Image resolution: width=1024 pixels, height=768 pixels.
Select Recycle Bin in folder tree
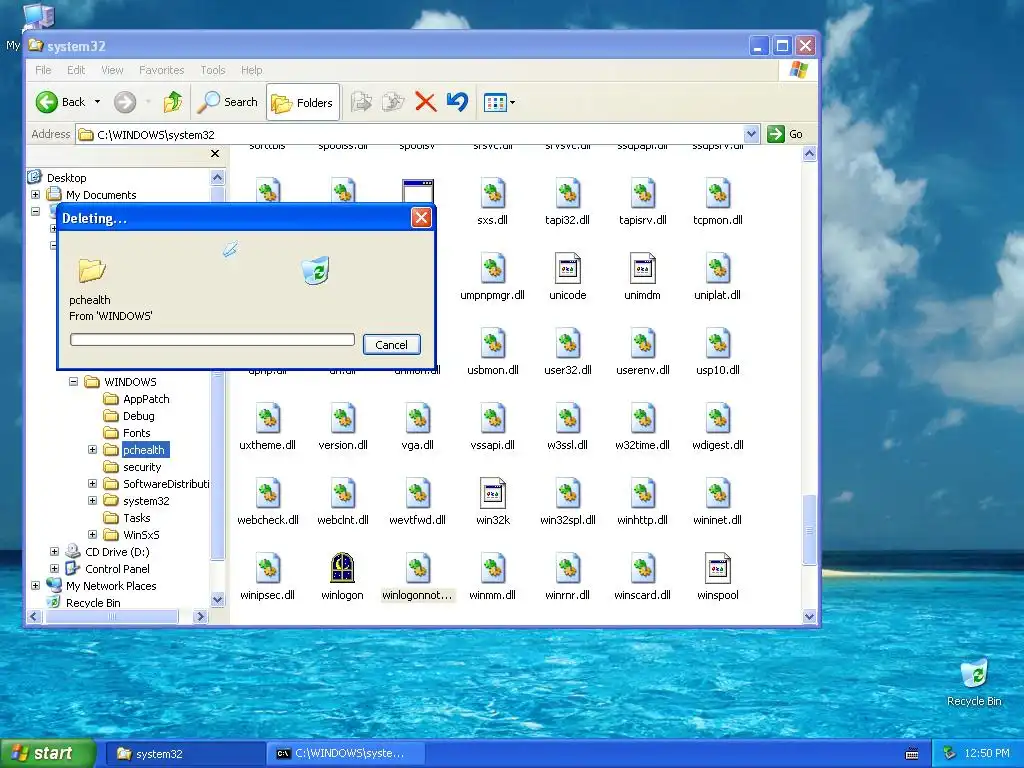93,602
